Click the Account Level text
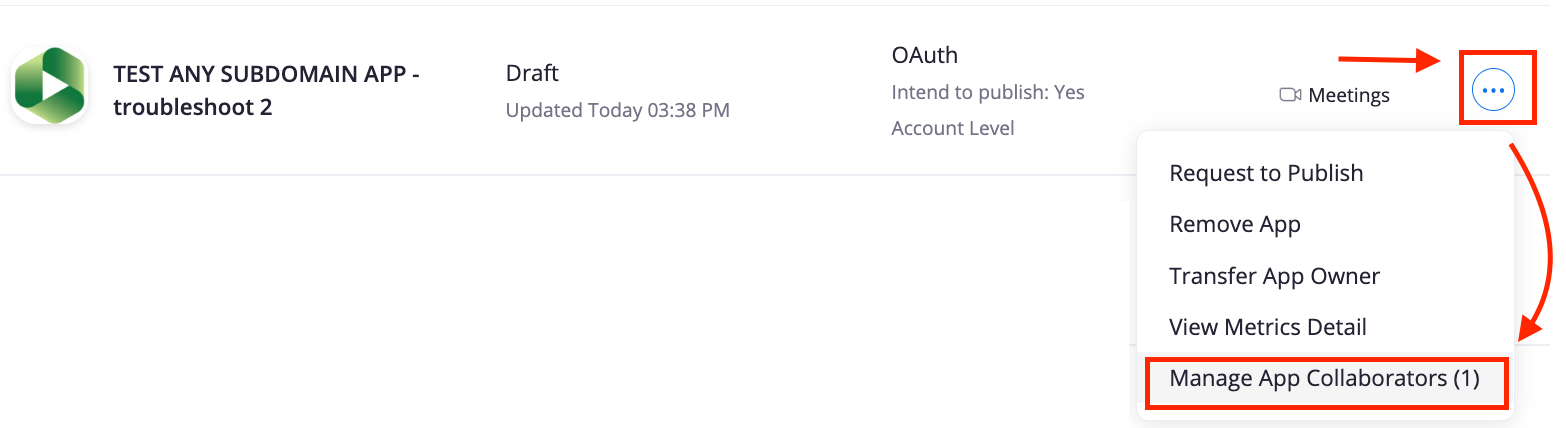Viewport: 1566px width, 428px height. tap(952, 128)
